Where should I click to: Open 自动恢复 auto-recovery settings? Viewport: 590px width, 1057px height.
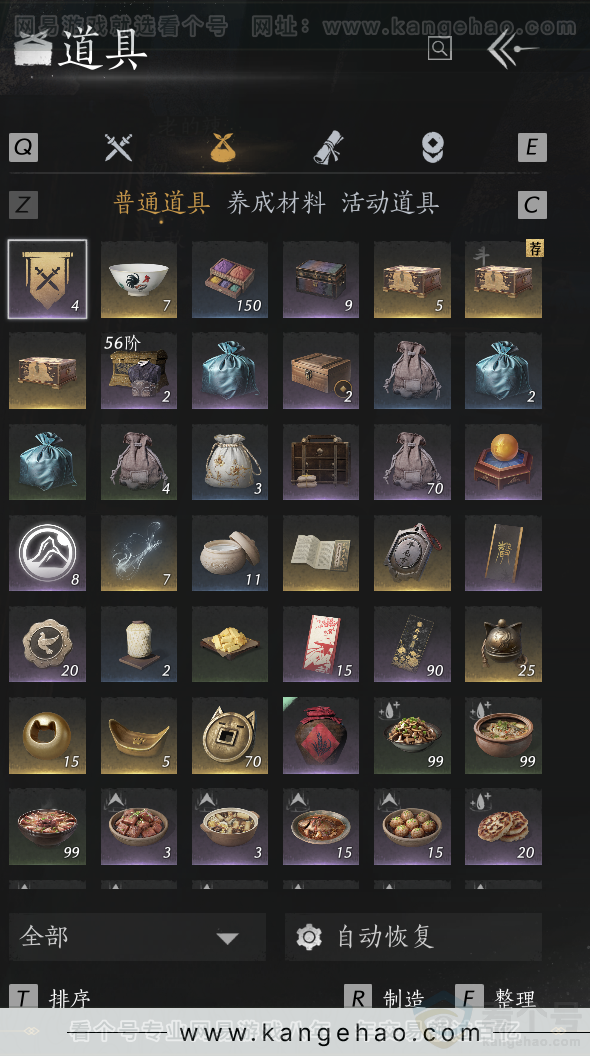pos(413,936)
